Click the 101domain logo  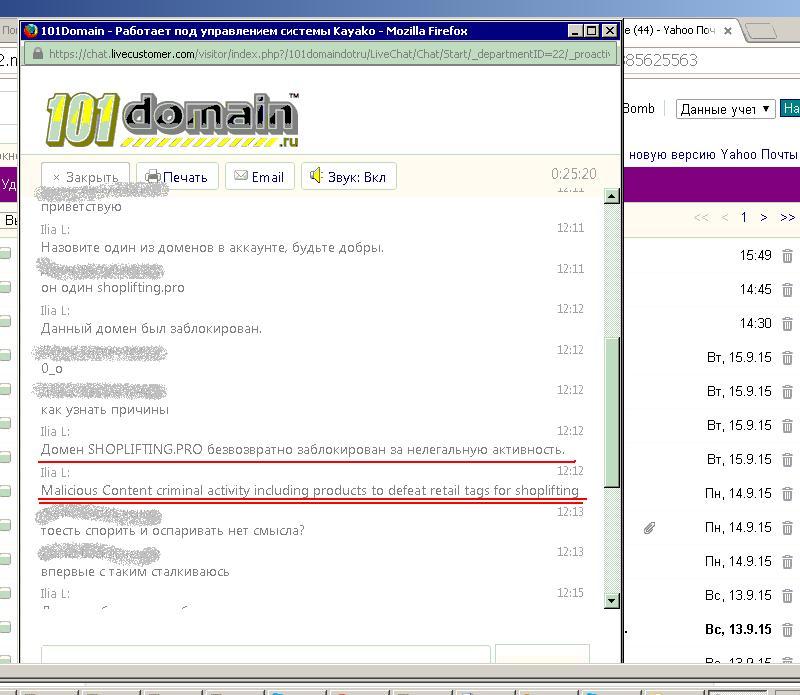[172, 119]
